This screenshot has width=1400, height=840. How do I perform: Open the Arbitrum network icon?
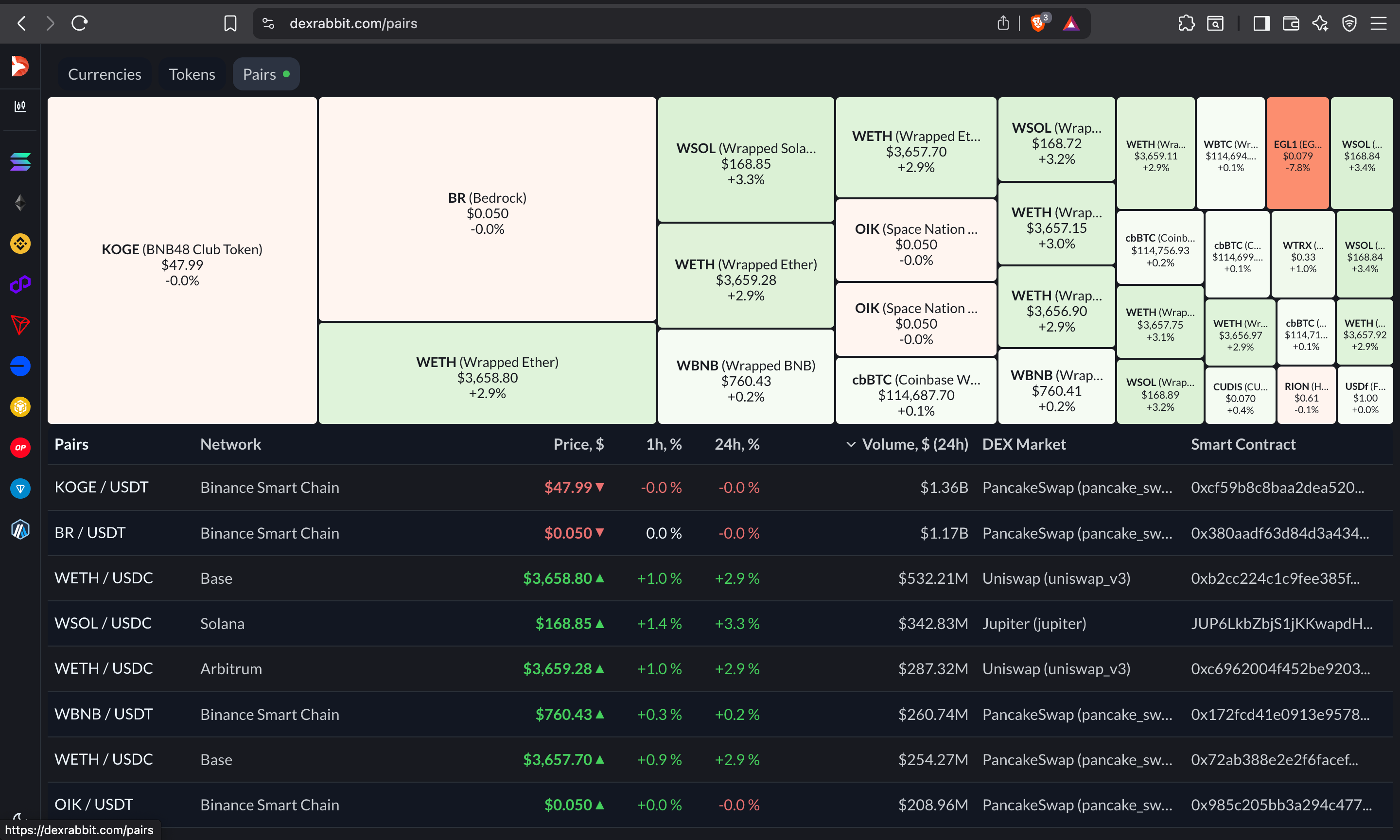click(20, 529)
